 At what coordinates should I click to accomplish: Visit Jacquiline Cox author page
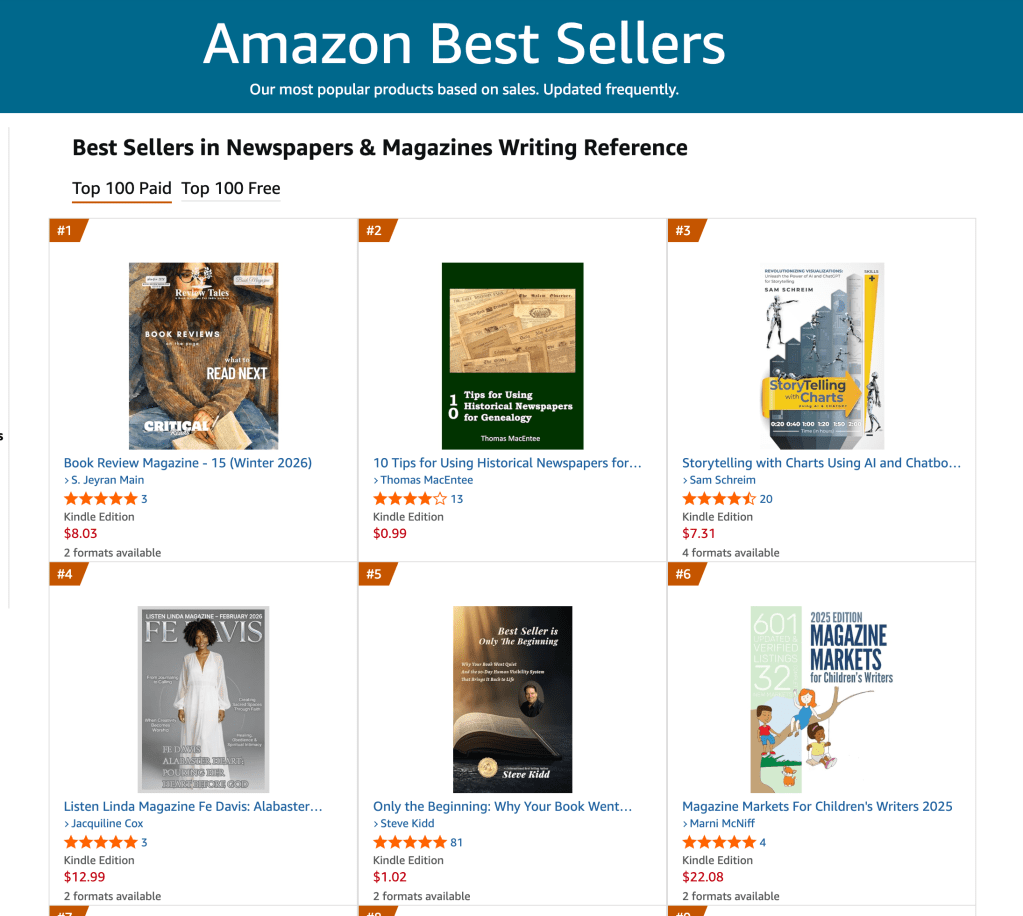[x=107, y=824]
